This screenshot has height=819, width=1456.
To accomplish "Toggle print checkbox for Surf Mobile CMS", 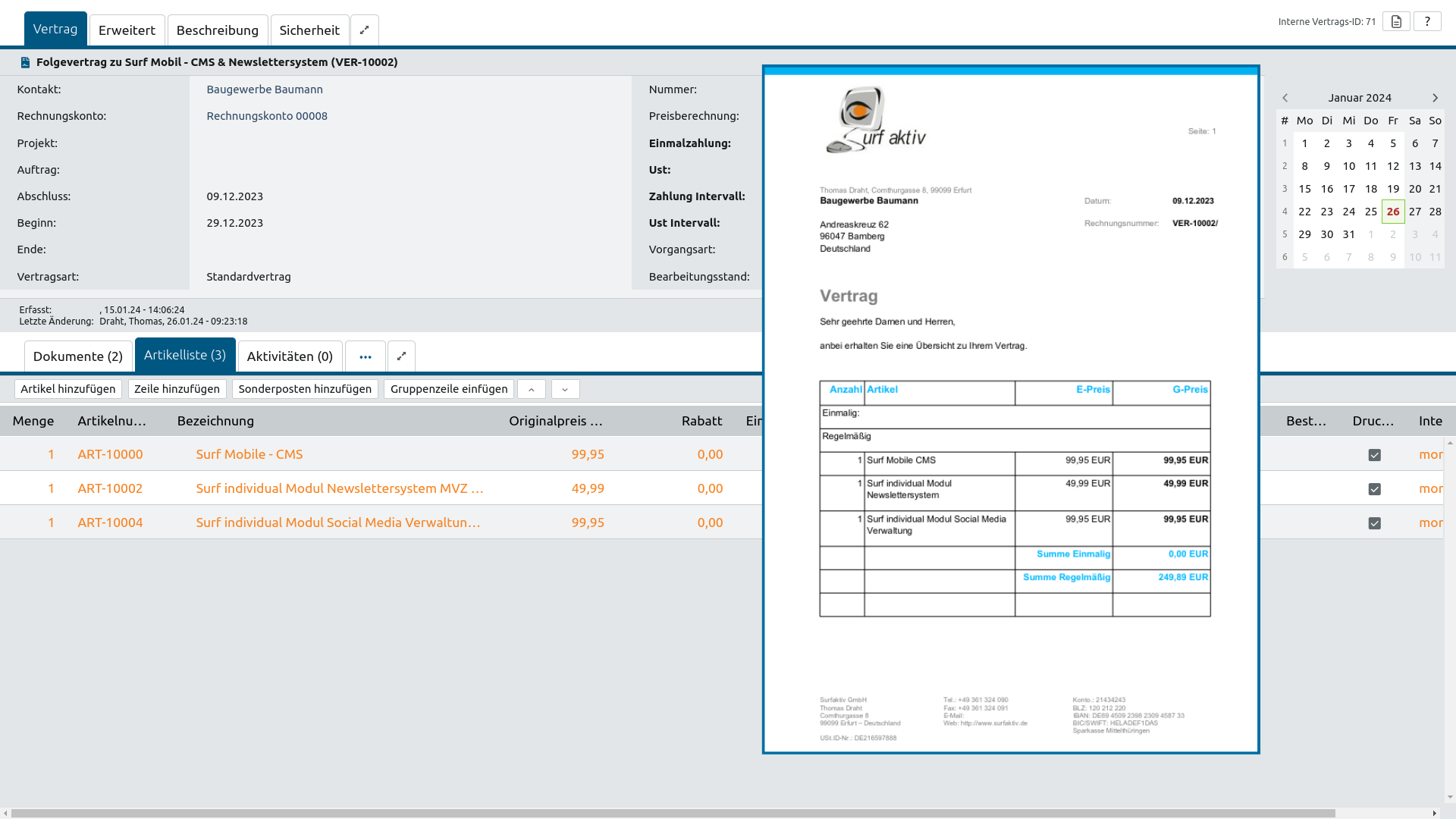I will pyautogui.click(x=1374, y=455).
